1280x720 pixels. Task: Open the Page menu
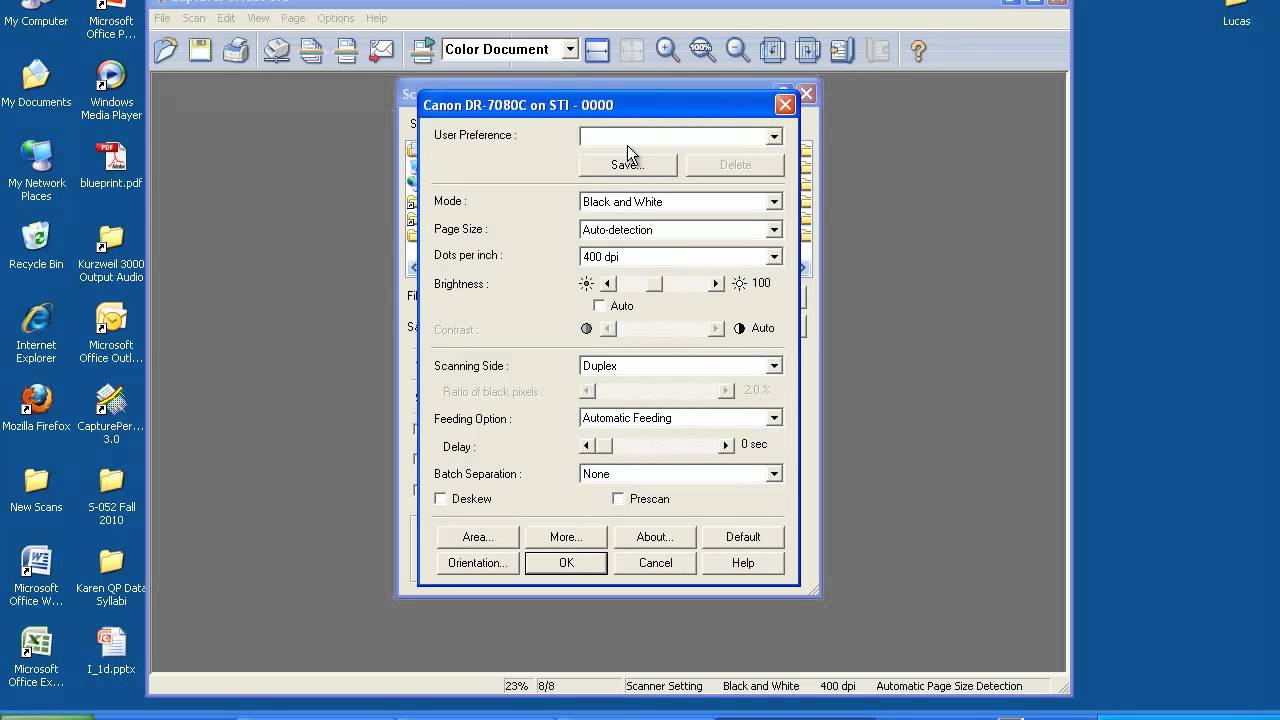[x=293, y=18]
